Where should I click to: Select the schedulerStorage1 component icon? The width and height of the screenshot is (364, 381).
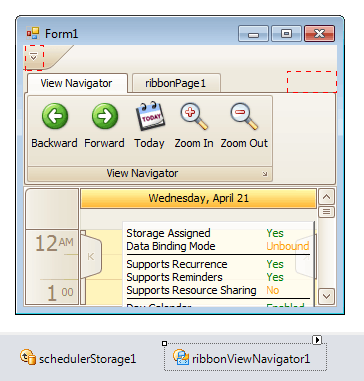[x=28, y=357]
